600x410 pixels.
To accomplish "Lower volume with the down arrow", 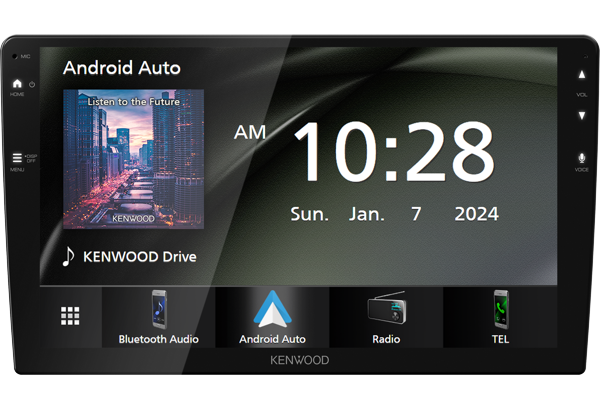I will click(582, 115).
